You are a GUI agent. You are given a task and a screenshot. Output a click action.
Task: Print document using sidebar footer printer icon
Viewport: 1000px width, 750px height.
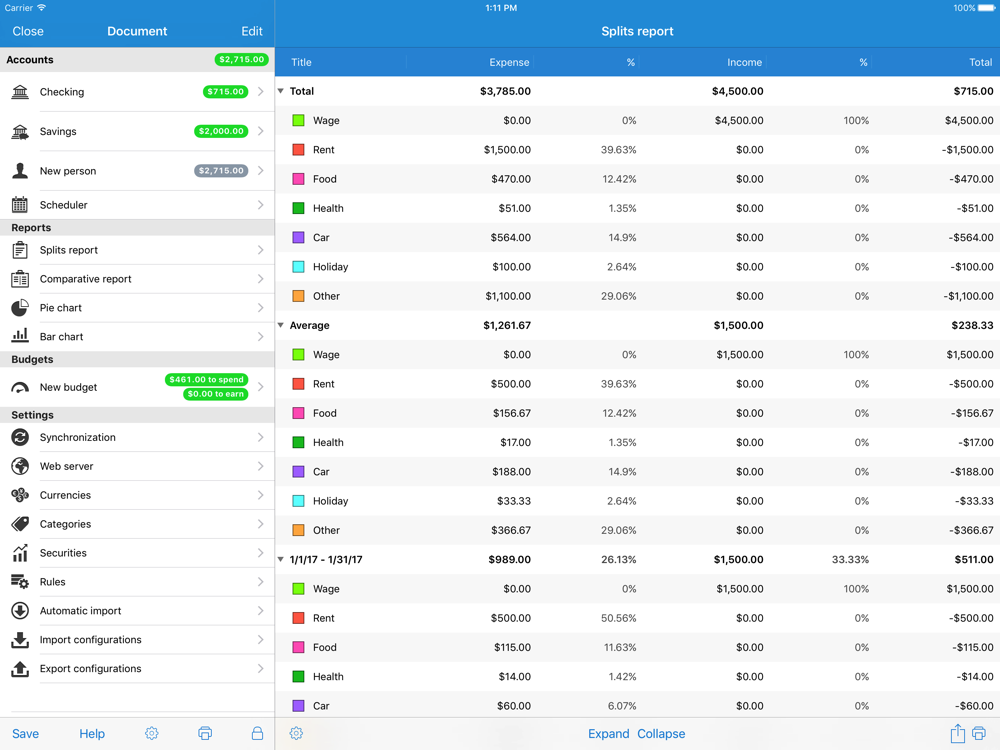click(205, 733)
